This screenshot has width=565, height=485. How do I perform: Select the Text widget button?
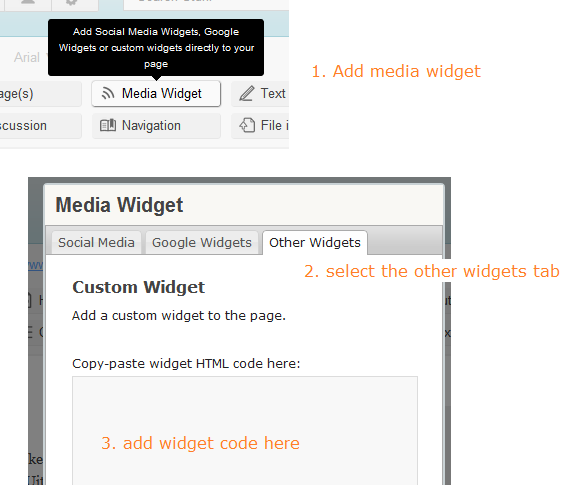260,94
